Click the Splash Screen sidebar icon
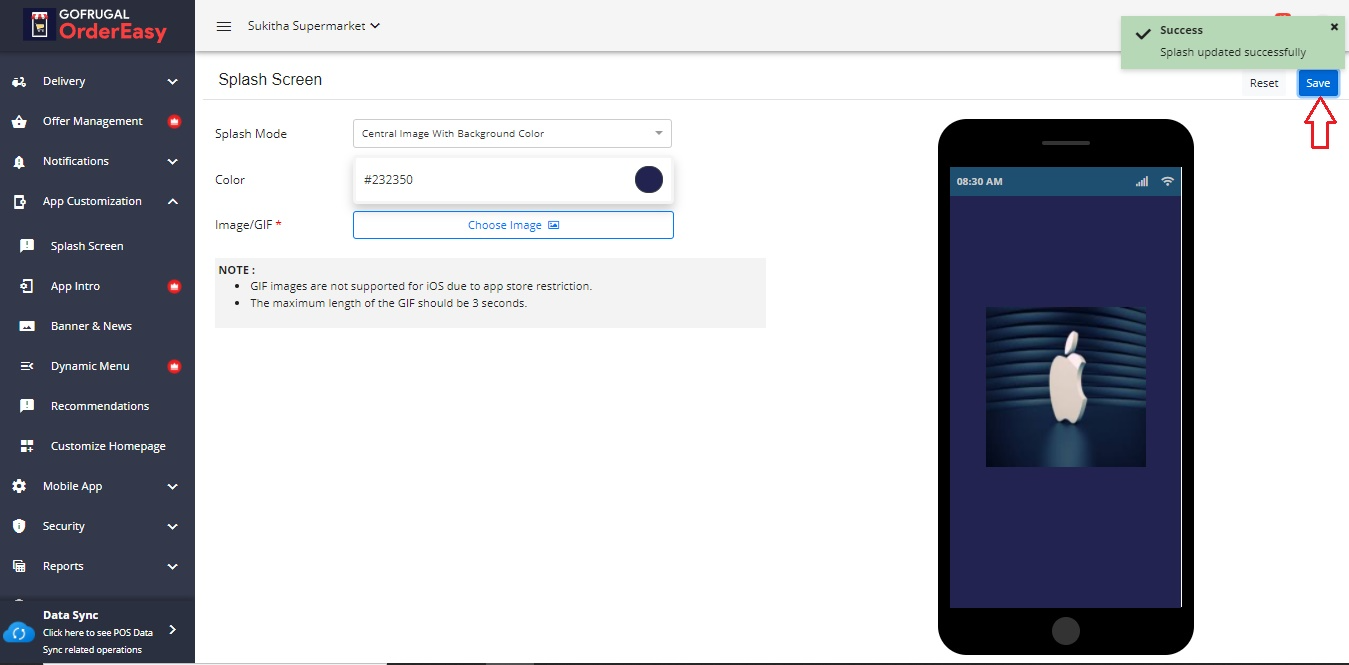The image size is (1349, 665). click(x=28, y=246)
